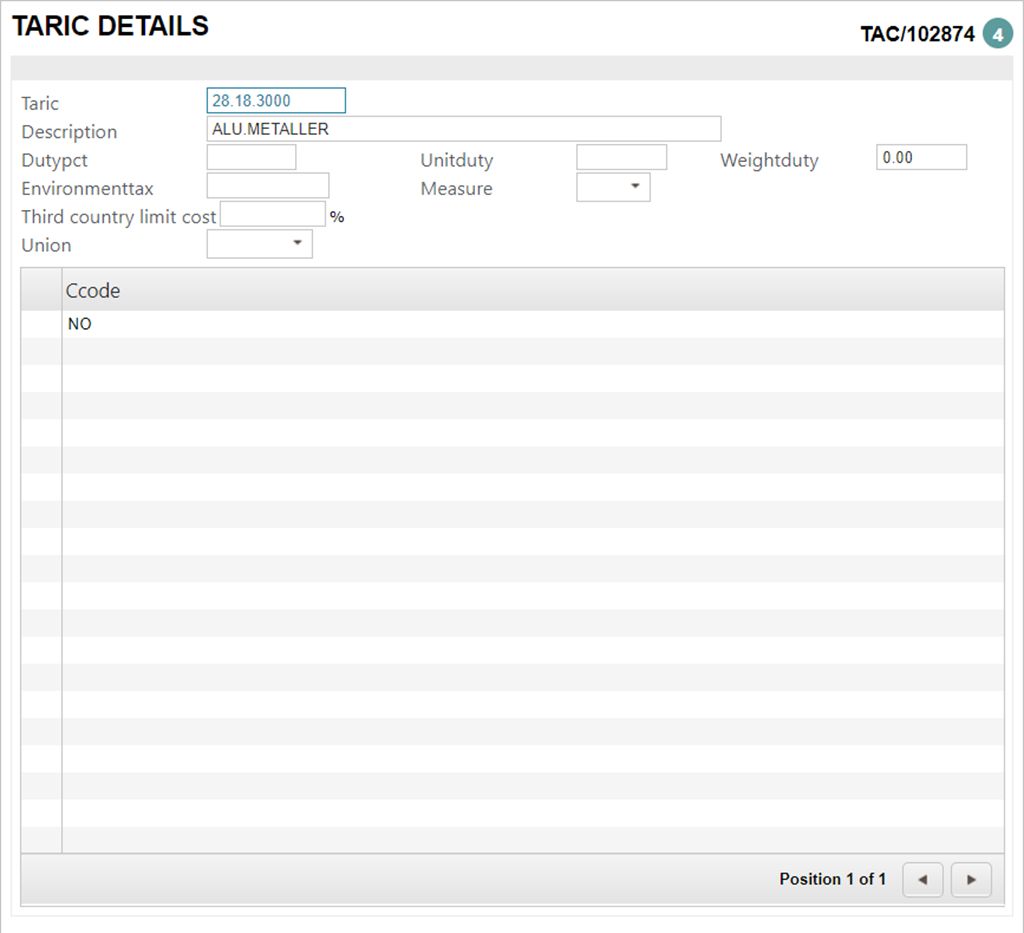Click the blank header cell left of Ccode
Viewport: 1024px width, 933px height.
tap(41, 291)
